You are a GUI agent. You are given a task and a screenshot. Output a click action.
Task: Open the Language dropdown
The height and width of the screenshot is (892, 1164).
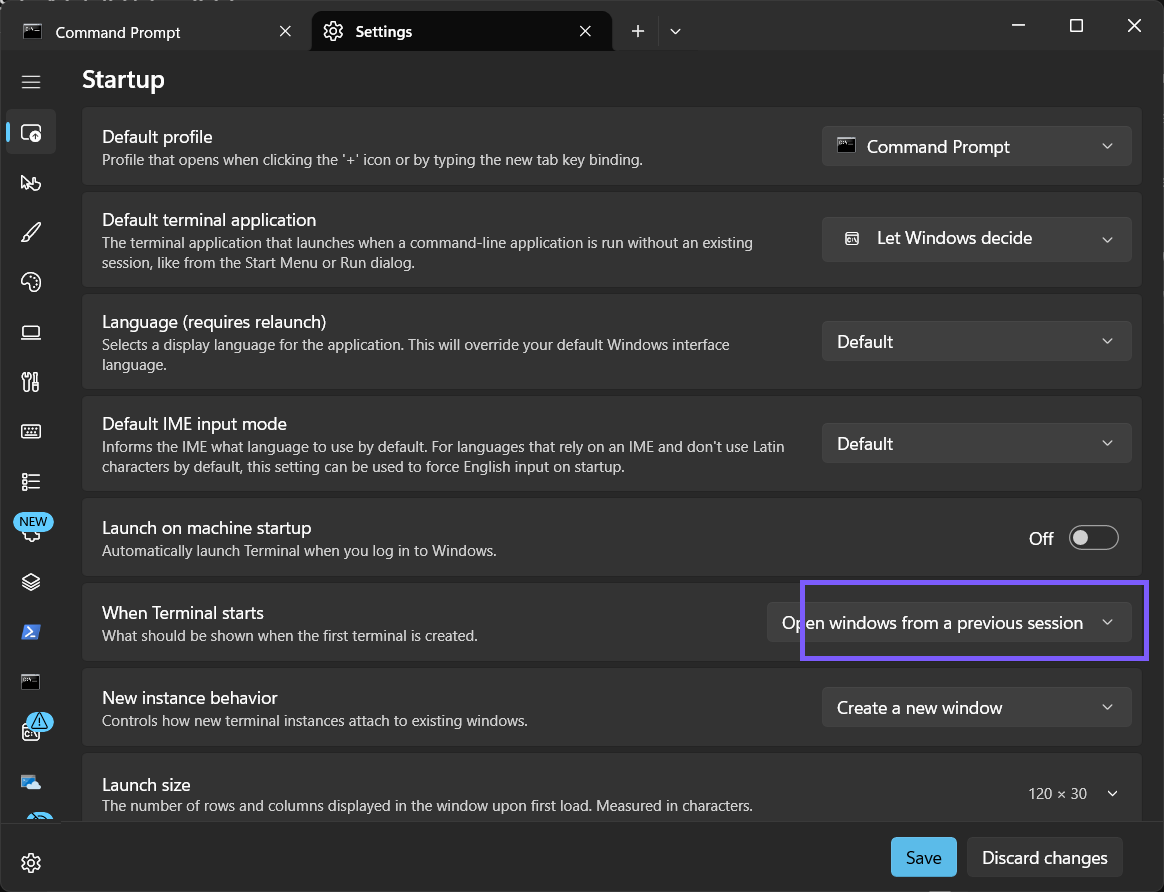tap(976, 341)
